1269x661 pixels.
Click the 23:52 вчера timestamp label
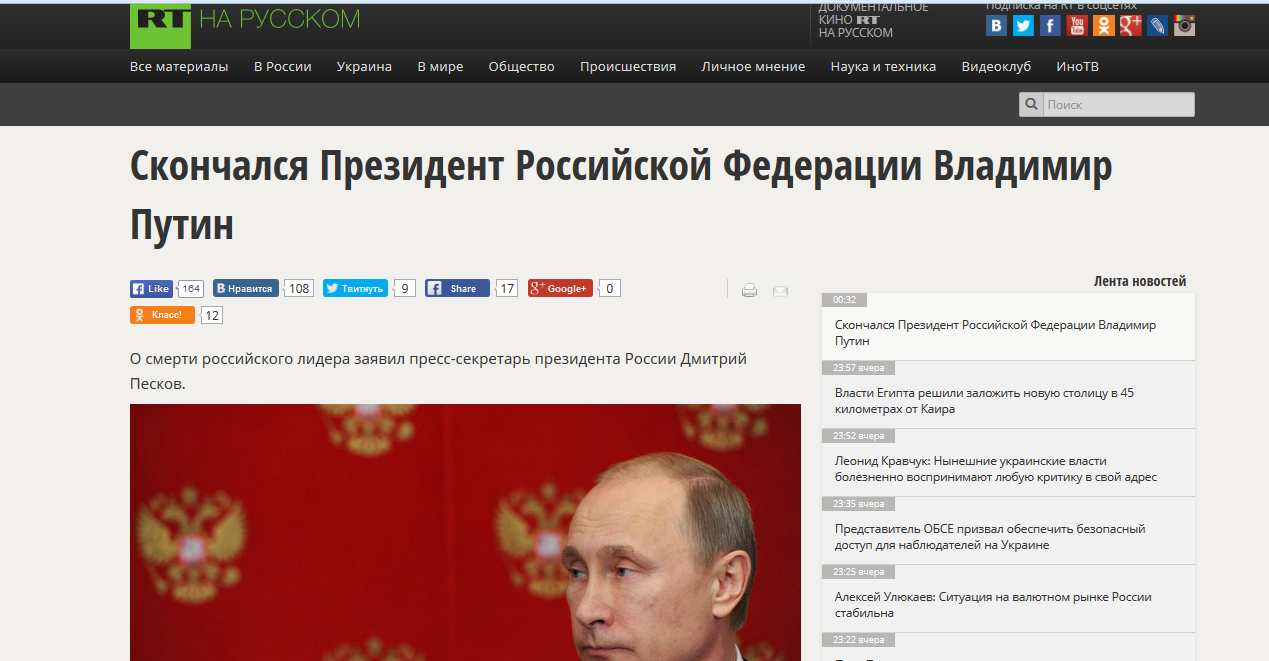(x=858, y=436)
